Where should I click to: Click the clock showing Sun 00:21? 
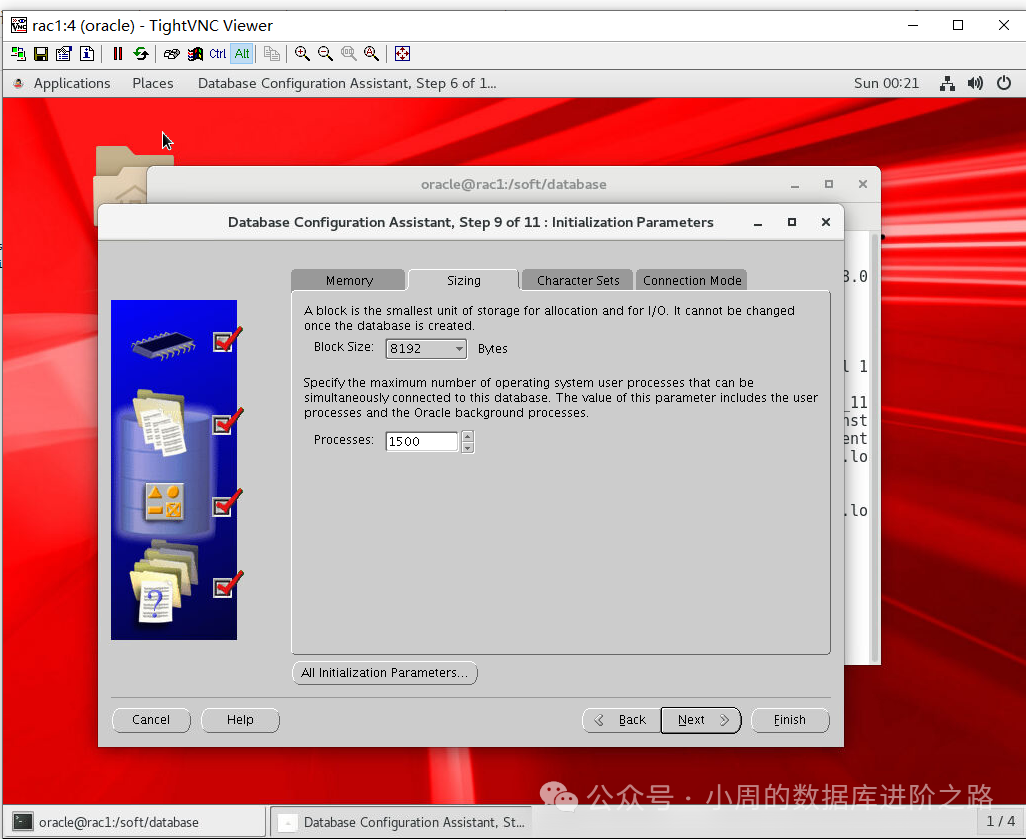[886, 83]
